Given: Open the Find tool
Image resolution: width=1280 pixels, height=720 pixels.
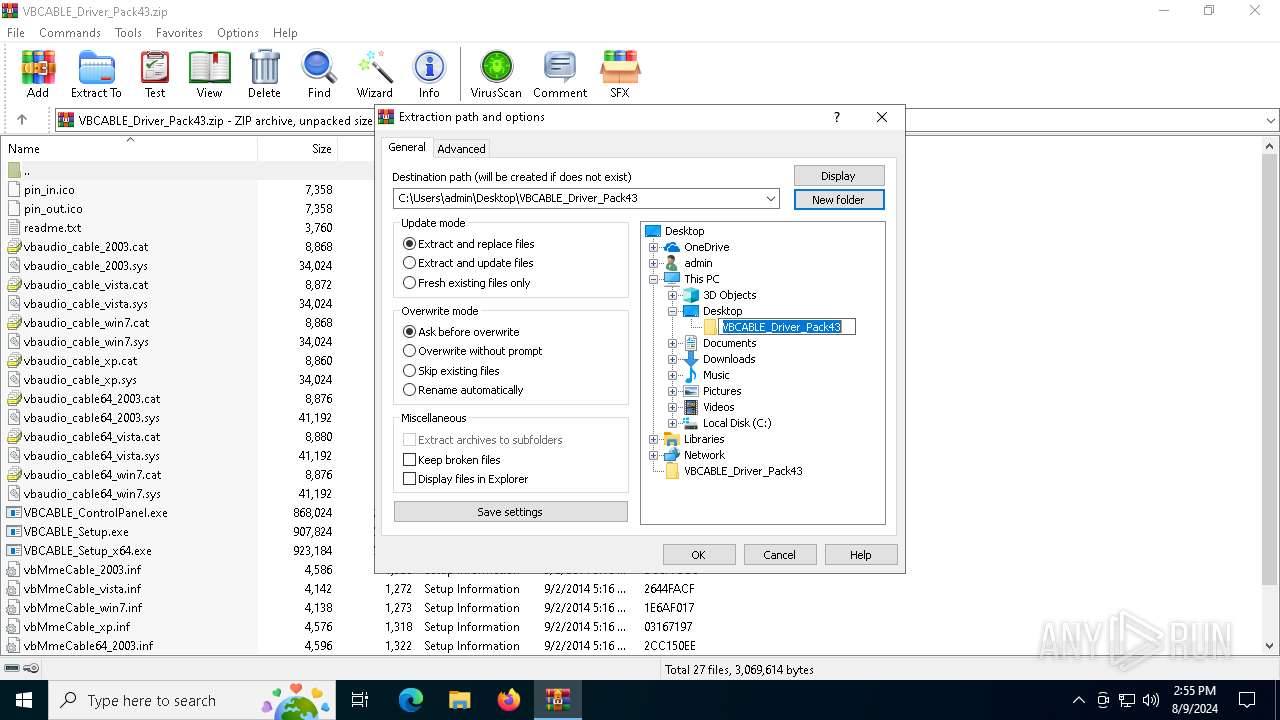Looking at the screenshot, I should [319, 74].
